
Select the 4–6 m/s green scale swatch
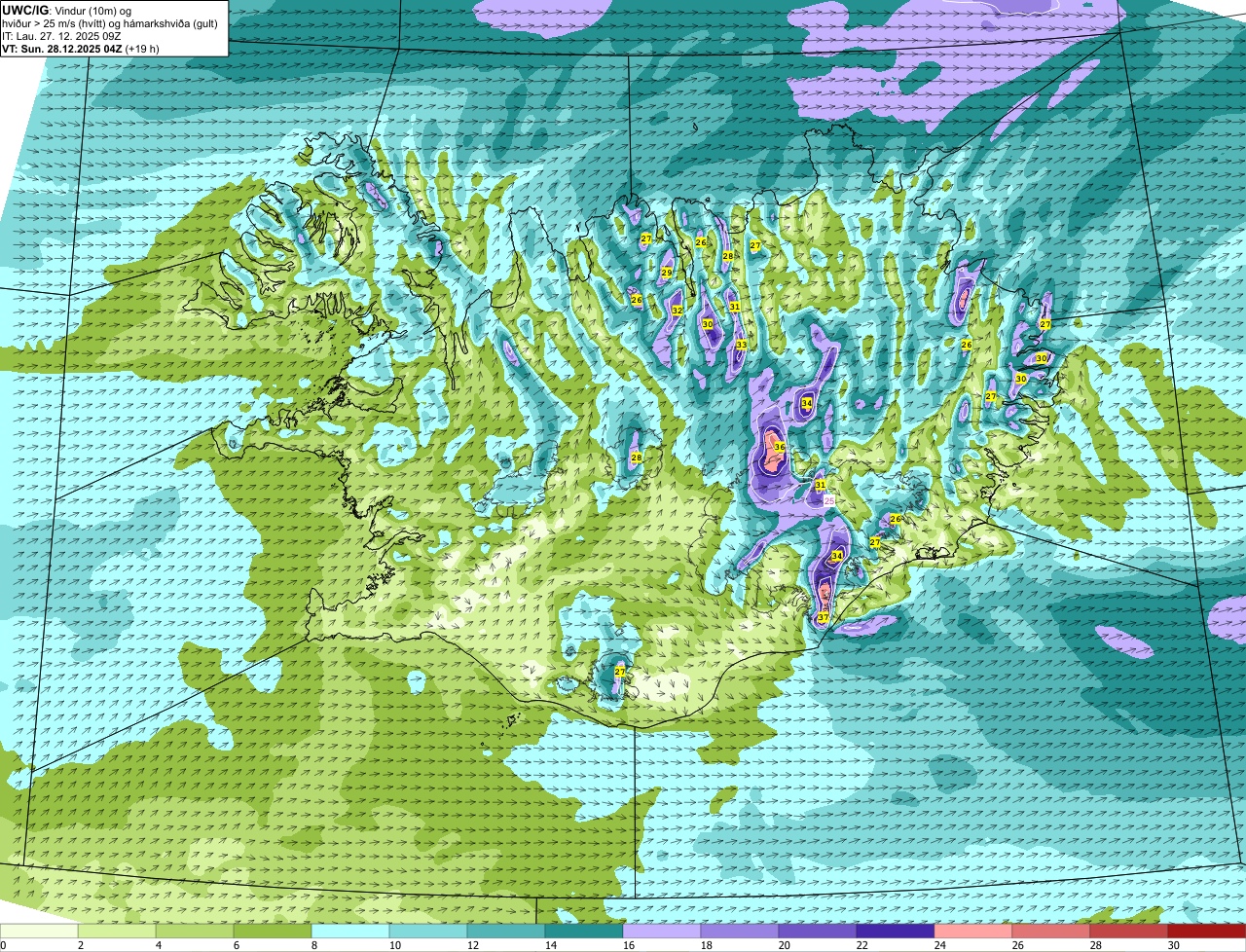click(x=195, y=932)
